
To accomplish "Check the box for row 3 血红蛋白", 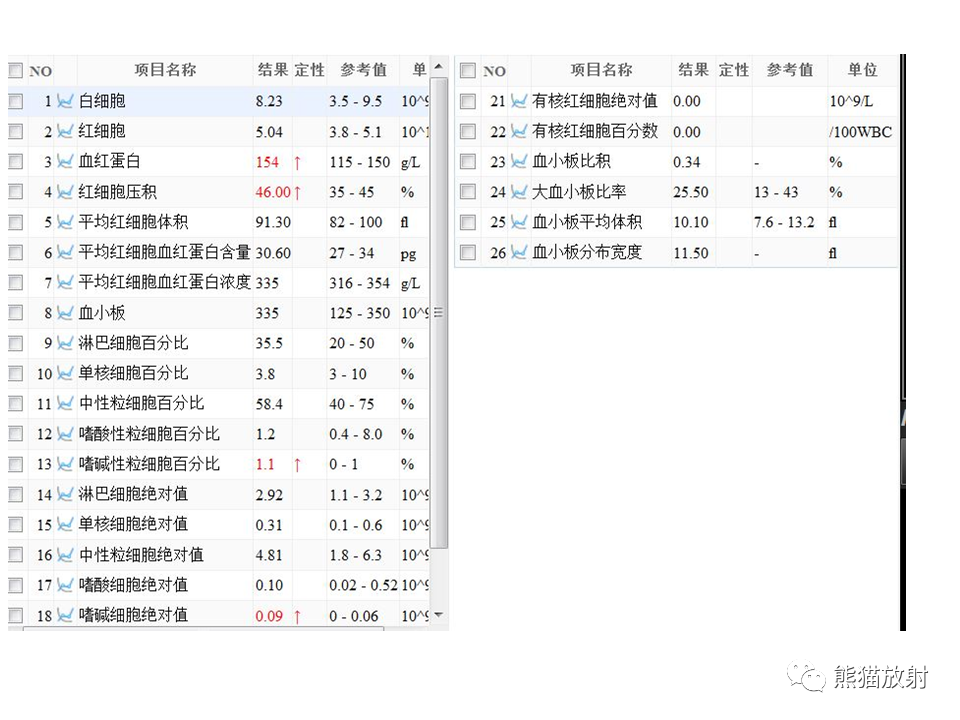I will pyautogui.click(x=16, y=162).
